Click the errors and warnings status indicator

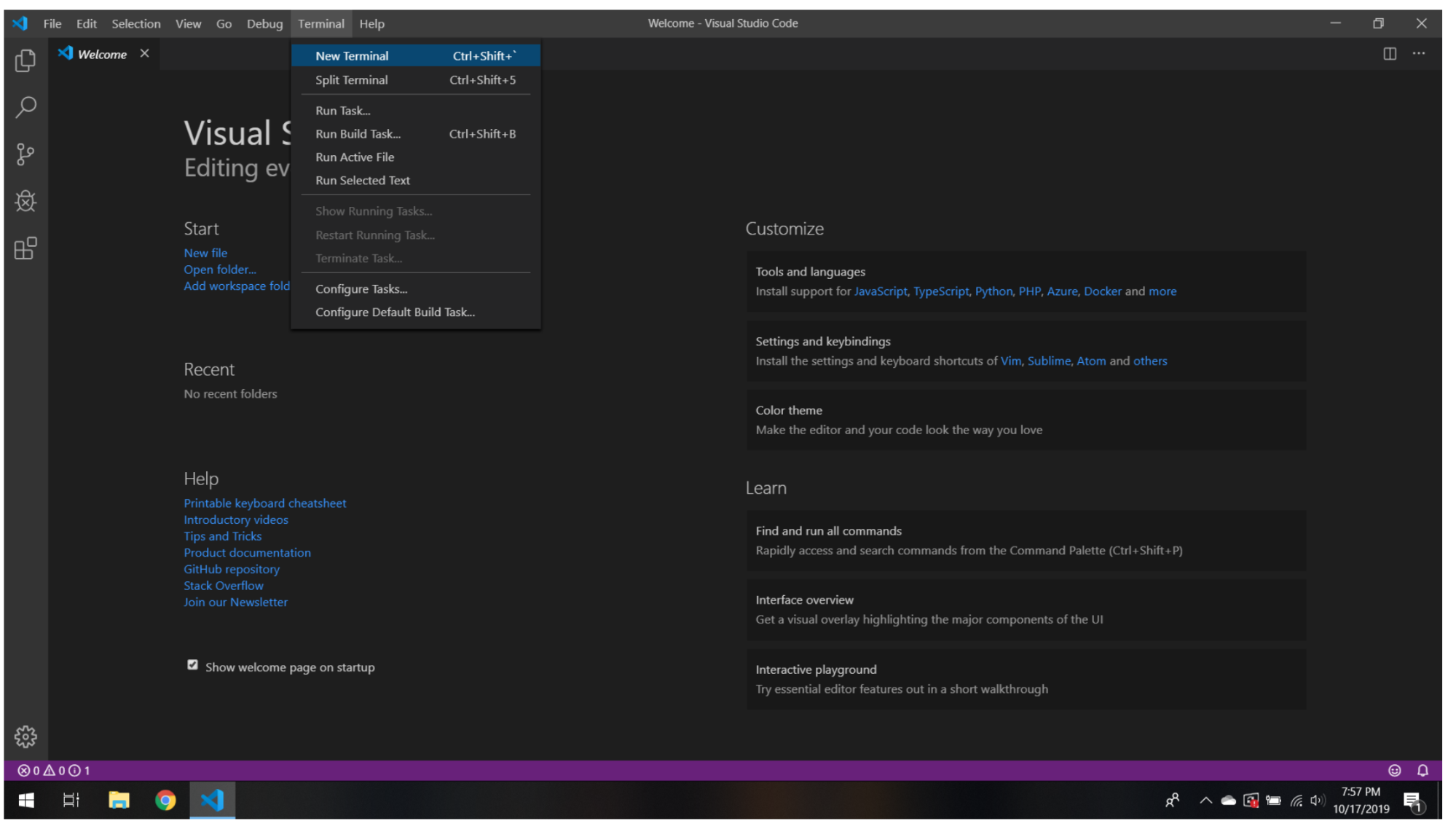click(x=53, y=771)
